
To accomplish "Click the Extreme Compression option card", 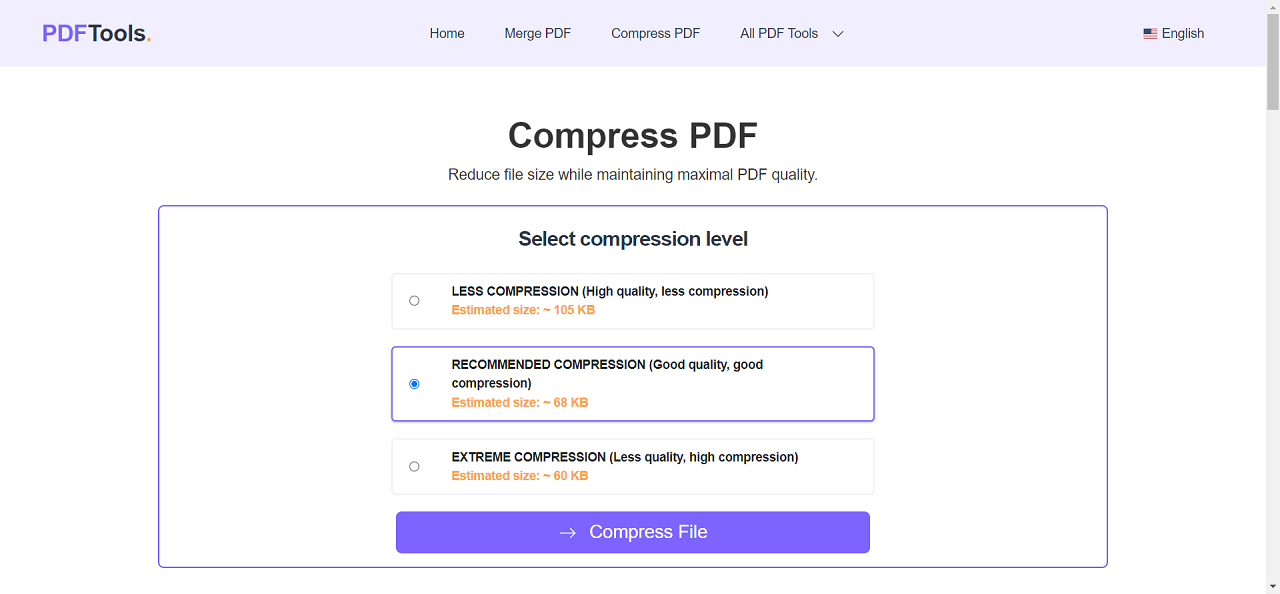I will (x=632, y=466).
